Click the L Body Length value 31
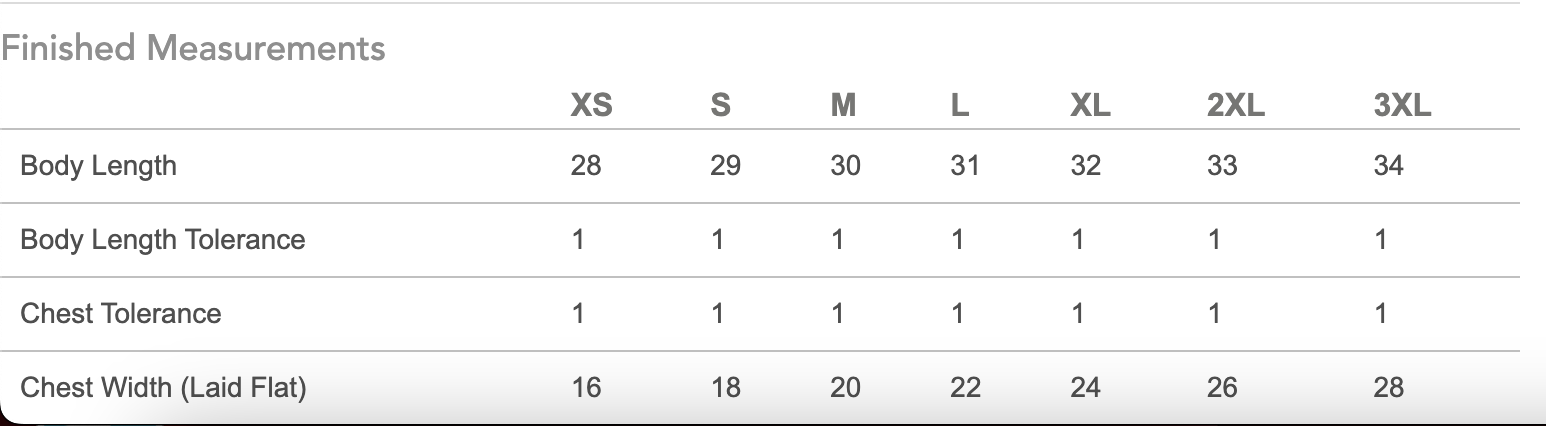 tap(965, 166)
